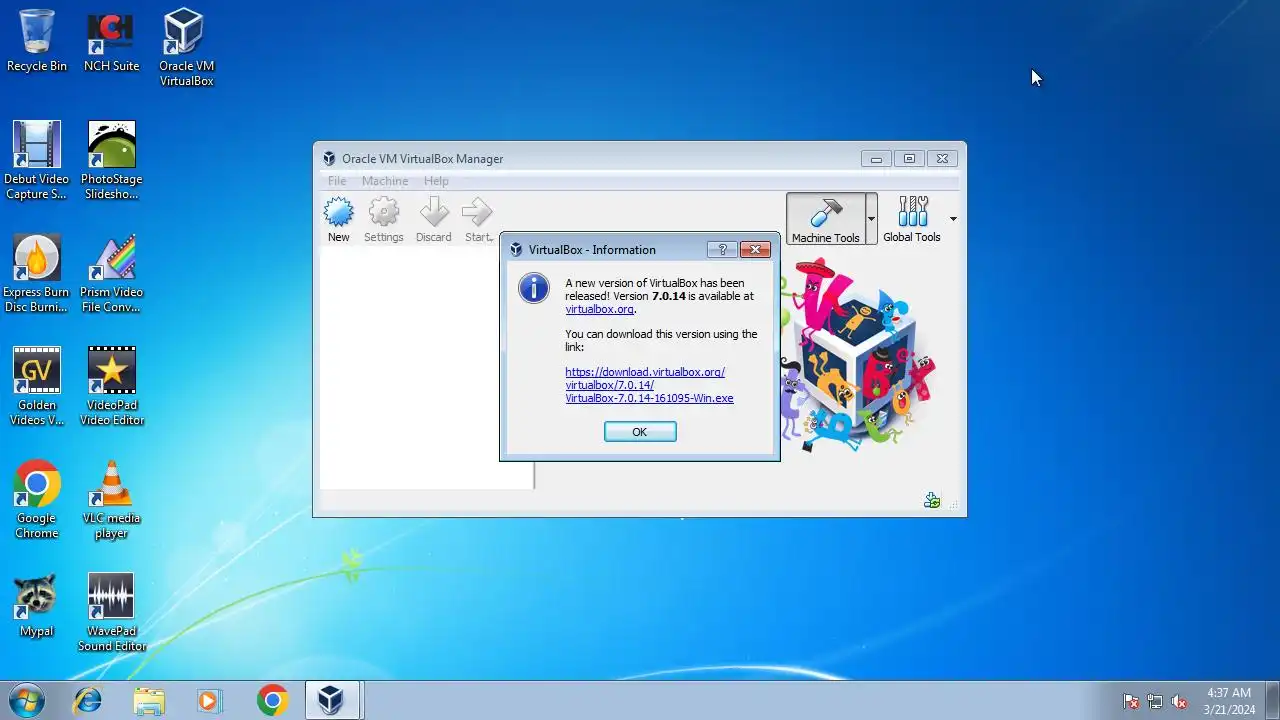This screenshot has width=1280, height=720.
Task: Select the Google Chrome desktop shortcut
Action: [x=37, y=500]
